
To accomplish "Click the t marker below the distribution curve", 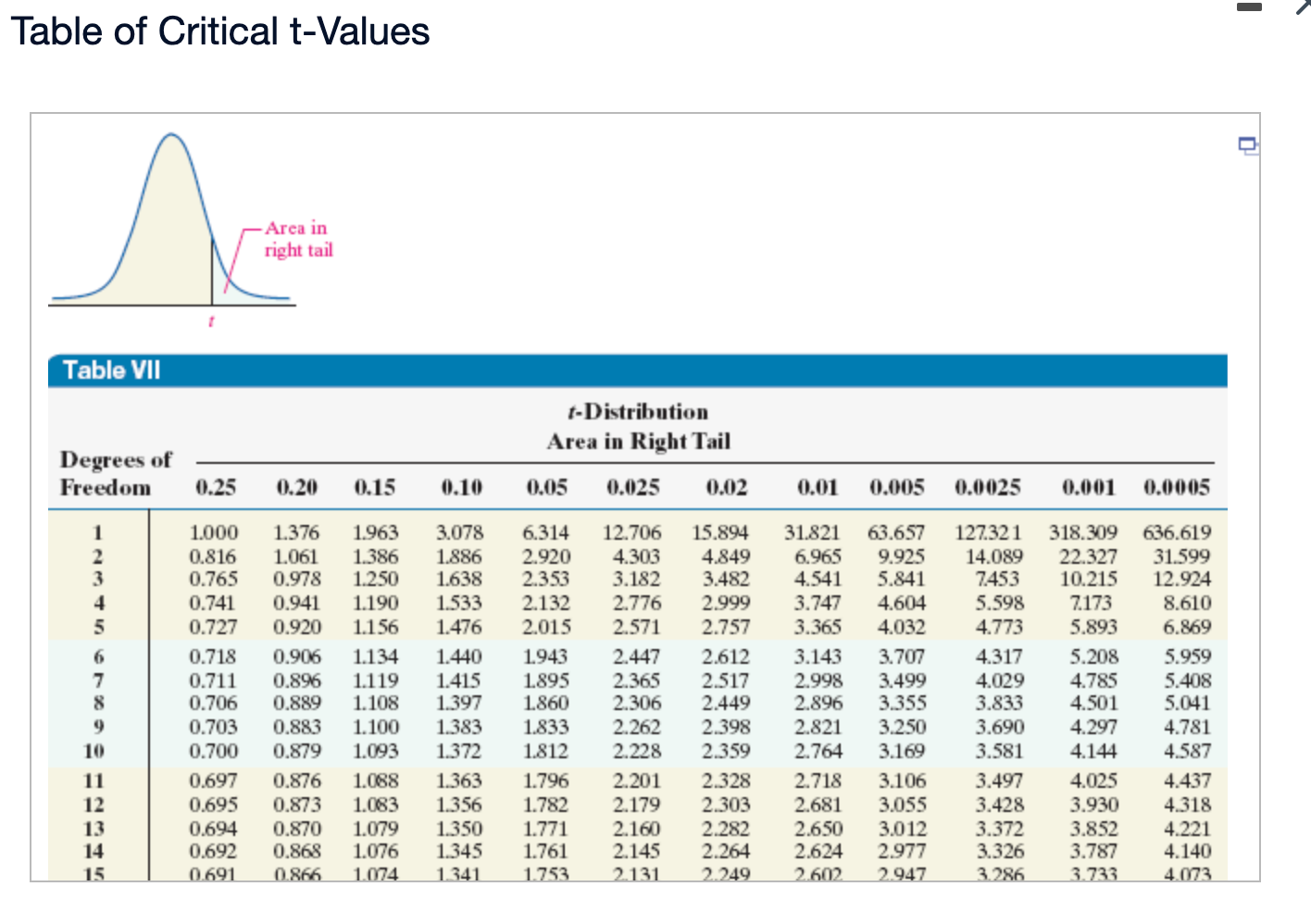I will [211, 321].
